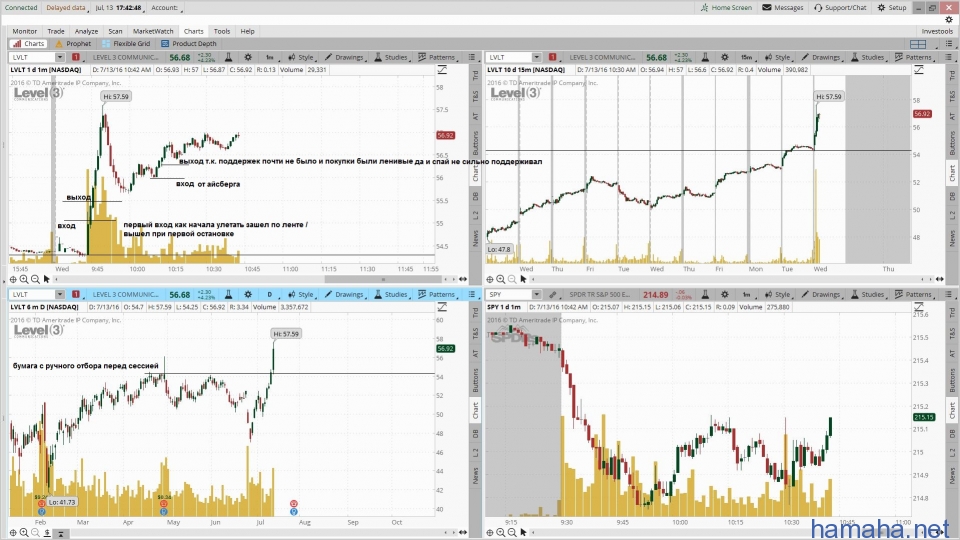Toggle price axis scale icon in bottom-right chart

(919, 307)
